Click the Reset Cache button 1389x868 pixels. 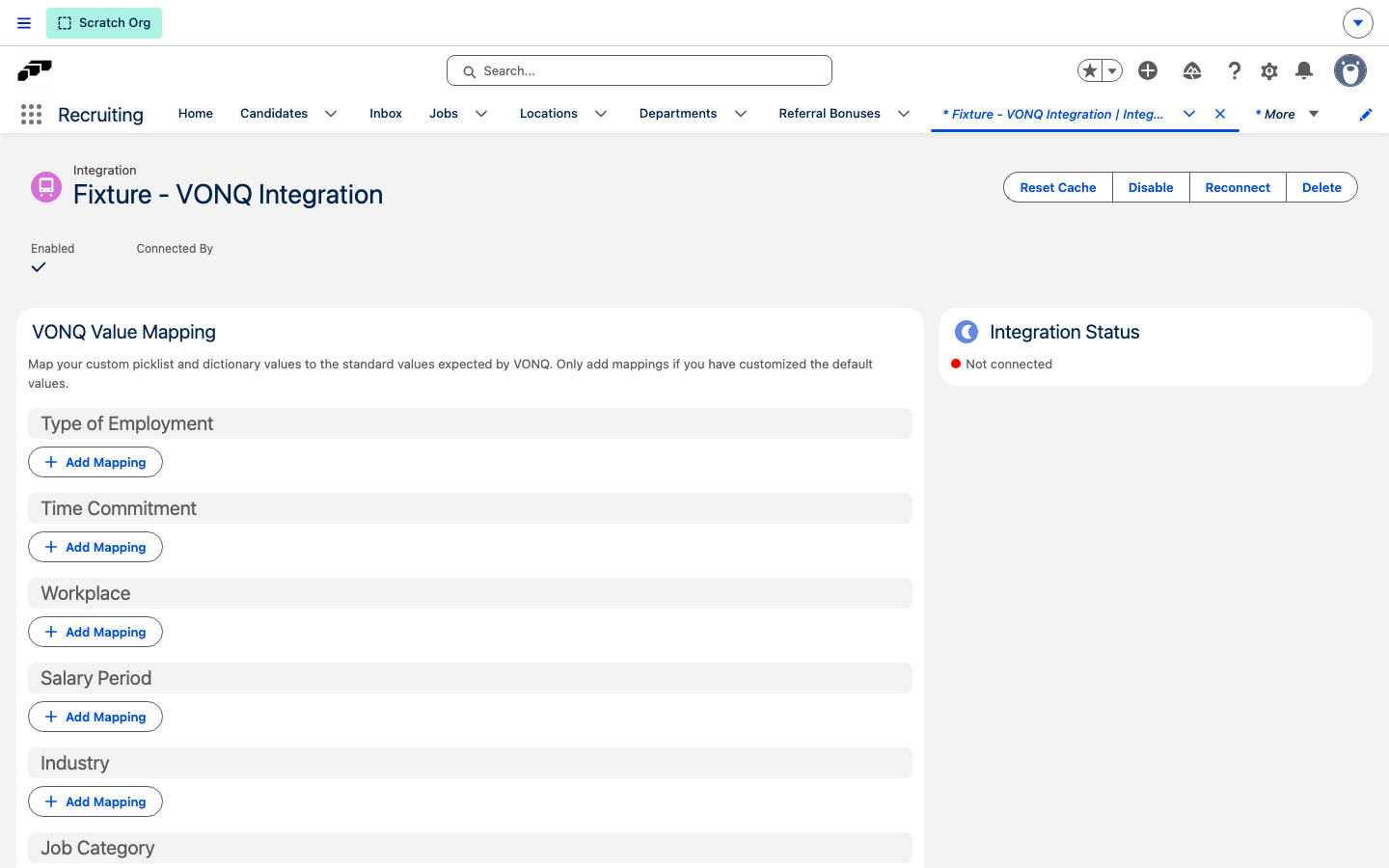point(1058,187)
